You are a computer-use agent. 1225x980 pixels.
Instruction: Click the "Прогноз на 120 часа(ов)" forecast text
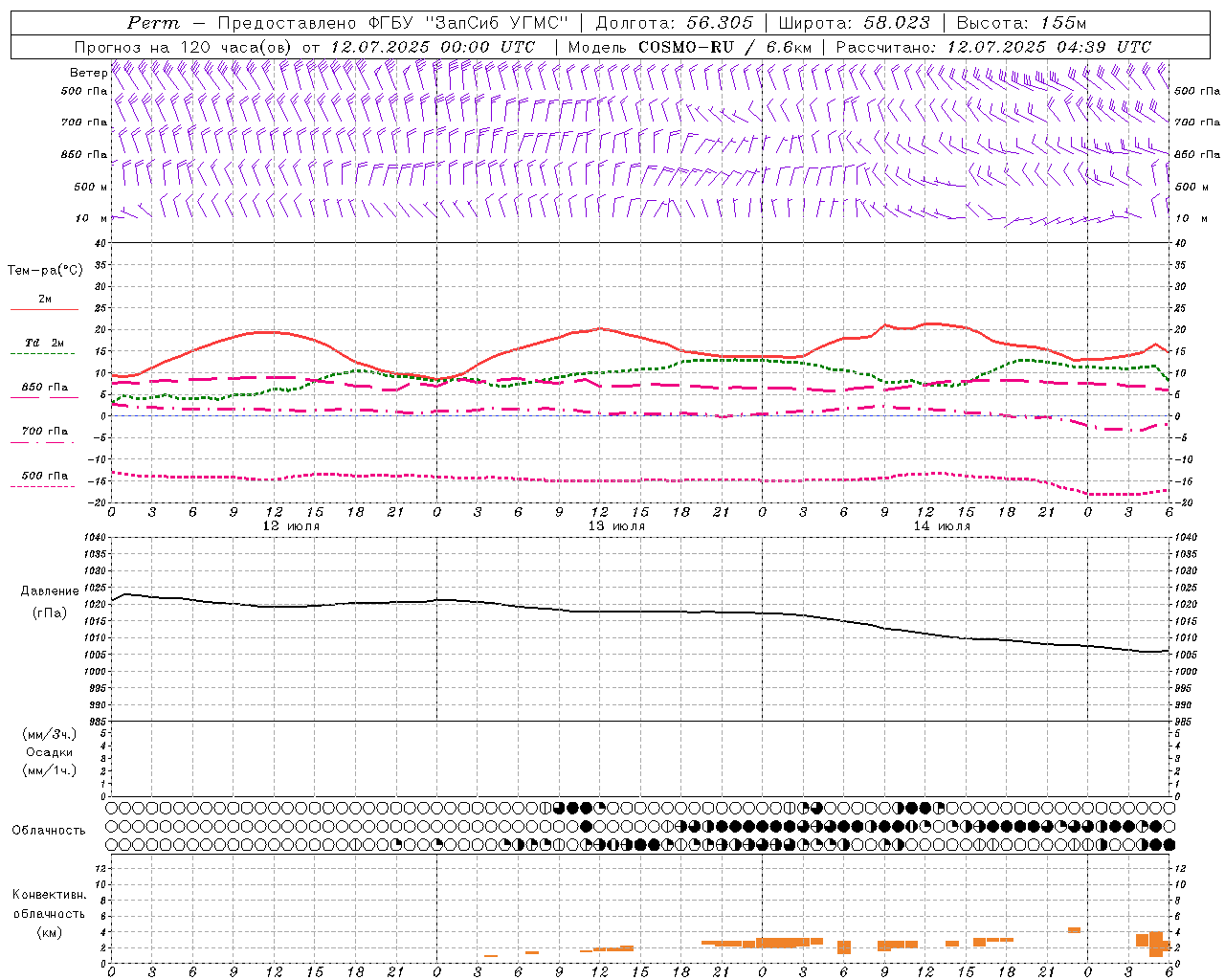[185, 47]
